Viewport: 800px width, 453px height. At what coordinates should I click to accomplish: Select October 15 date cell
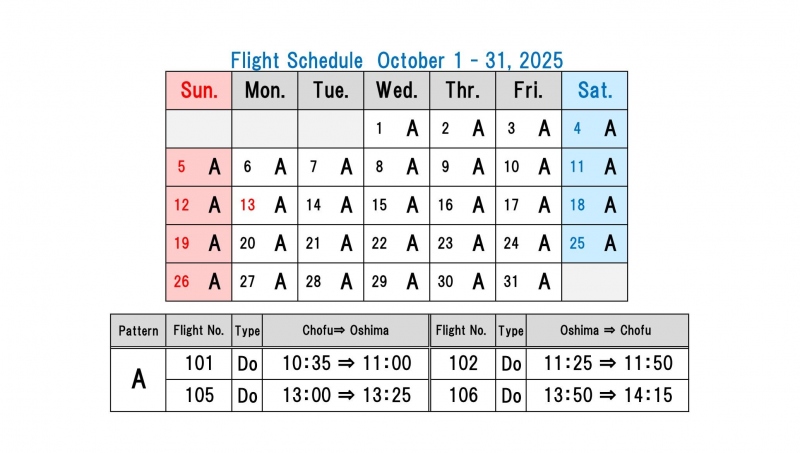(x=397, y=205)
